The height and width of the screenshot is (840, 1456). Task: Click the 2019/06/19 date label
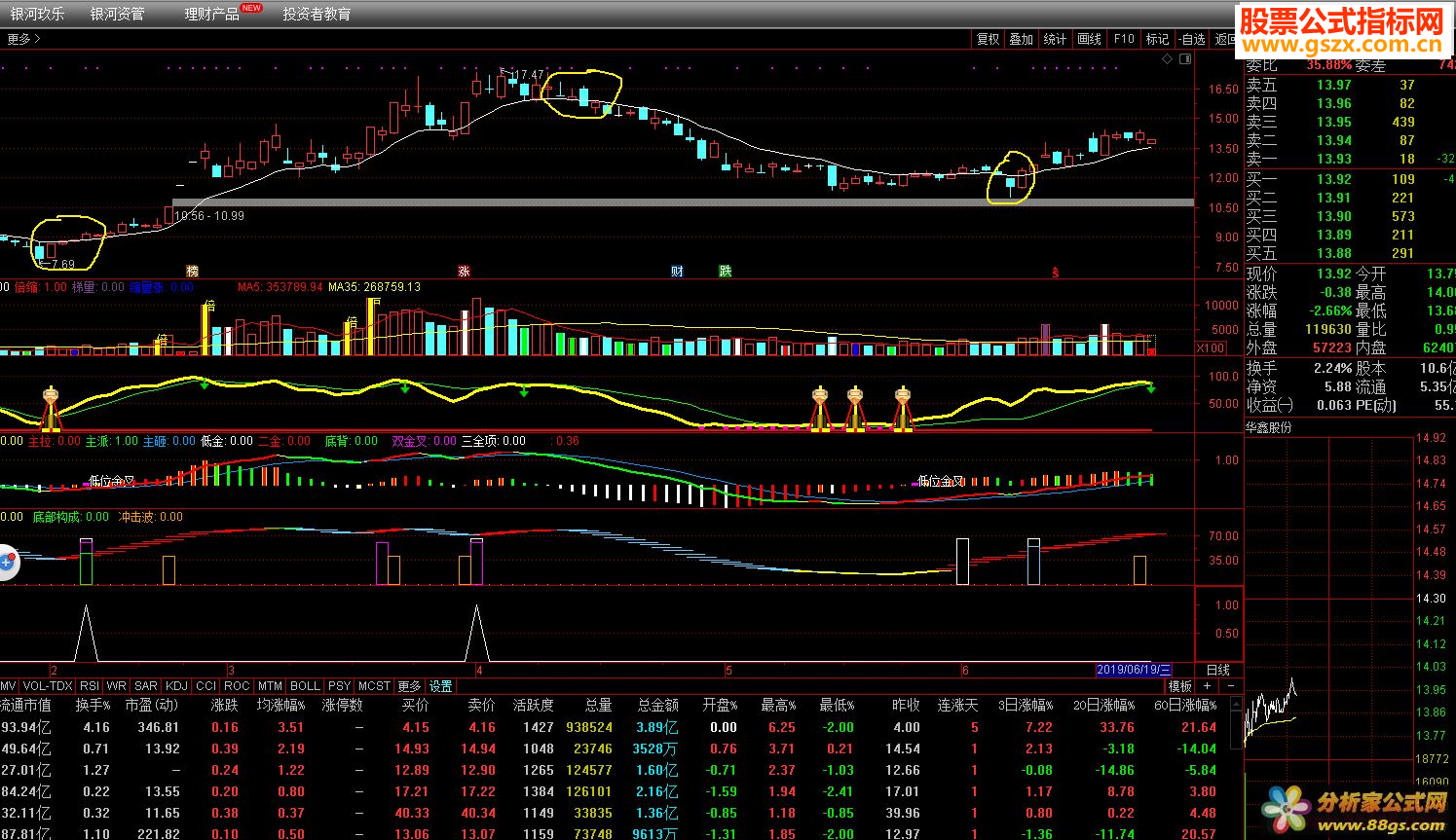tap(1134, 670)
